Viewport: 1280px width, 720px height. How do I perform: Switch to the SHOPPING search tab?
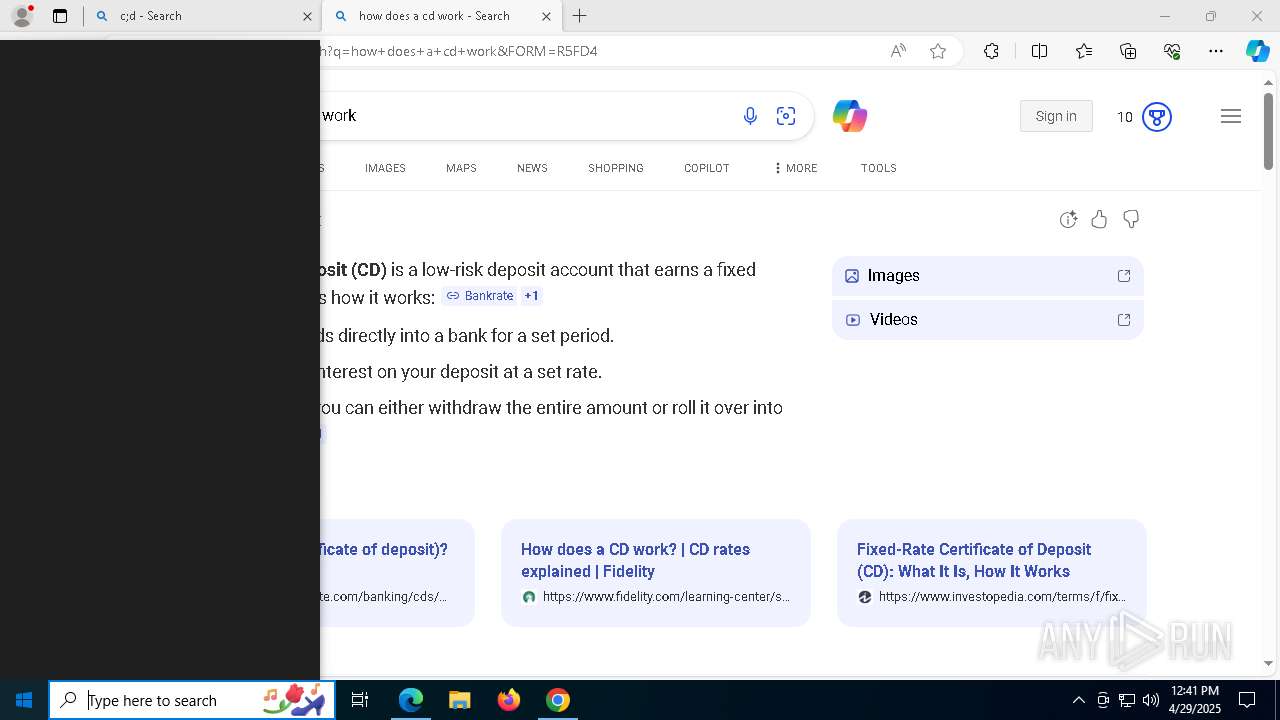coord(616,168)
